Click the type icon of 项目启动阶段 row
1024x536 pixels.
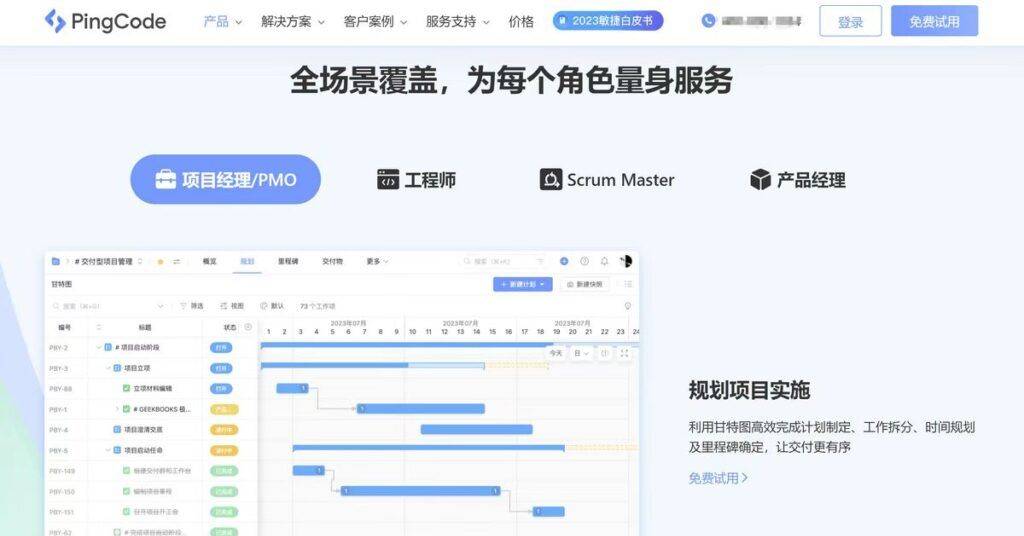pyautogui.click(x=108, y=347)
